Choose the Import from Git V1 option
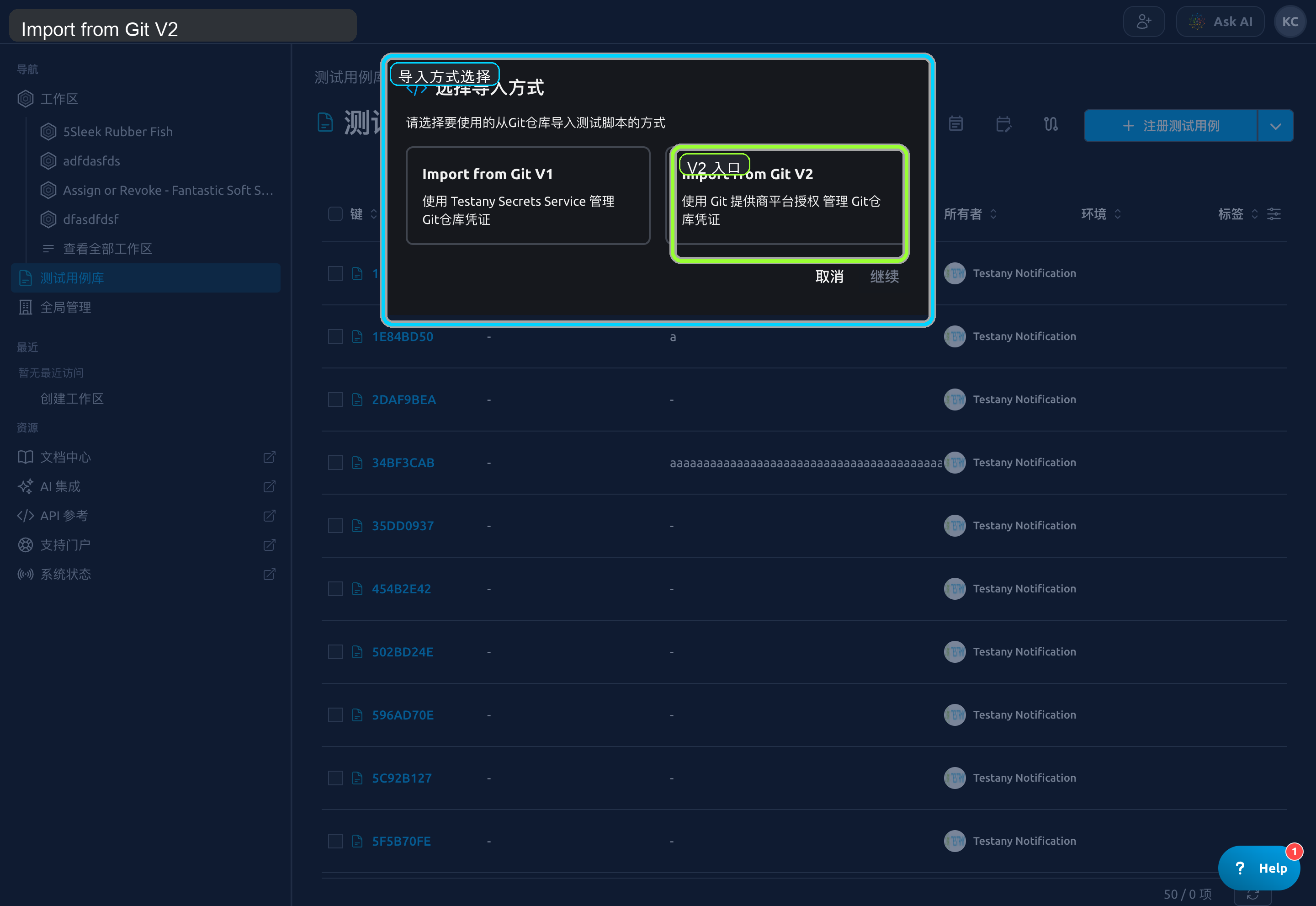Screen dimensions: 1316x906 pyautogui.click(x=528, y=196)
